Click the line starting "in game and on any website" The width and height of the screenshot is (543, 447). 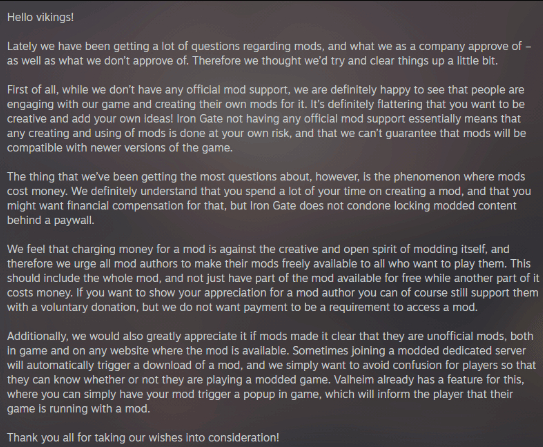coord(266,351)
